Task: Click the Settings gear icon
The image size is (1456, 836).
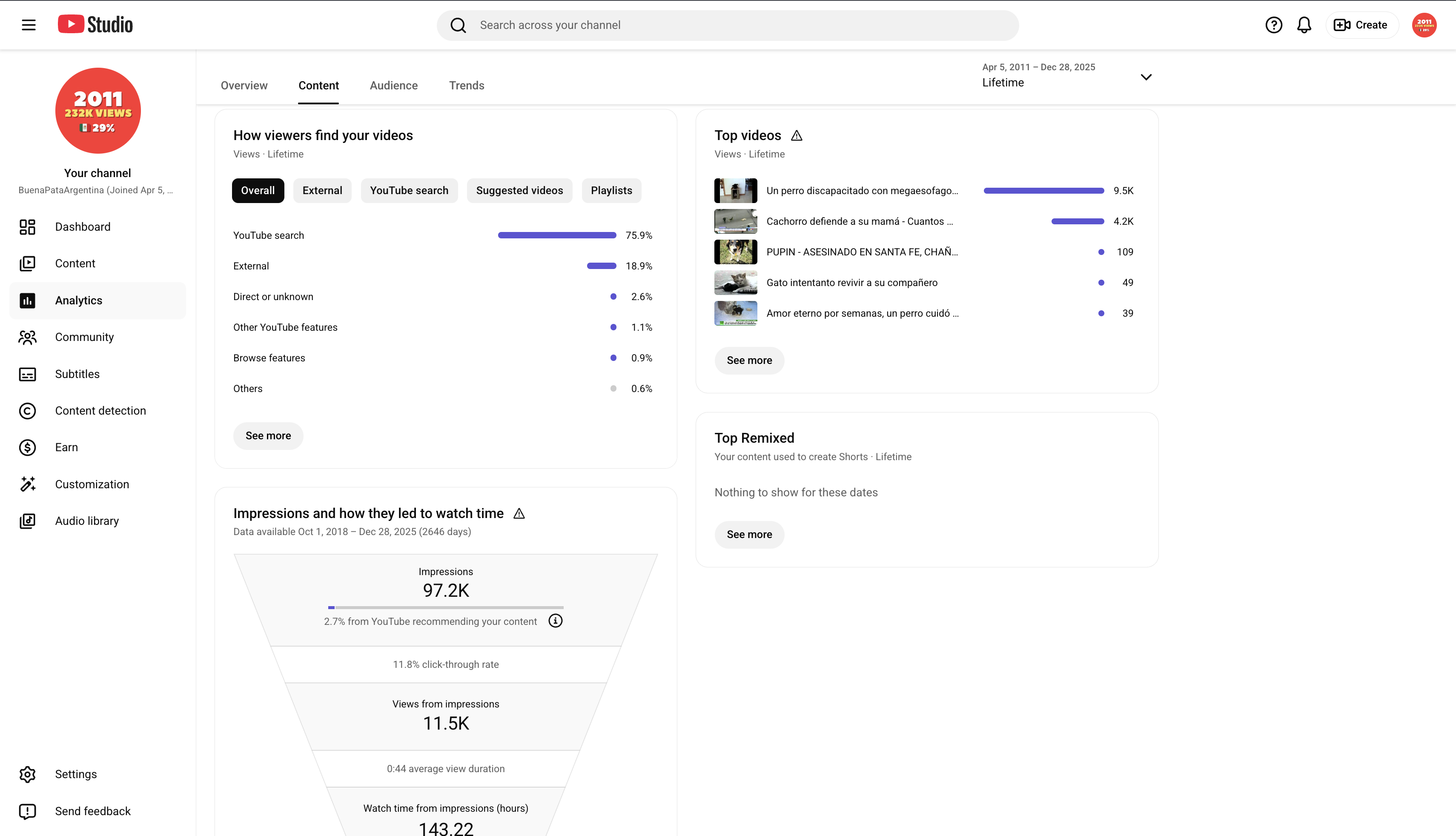Action: click(x=28, y=774)
